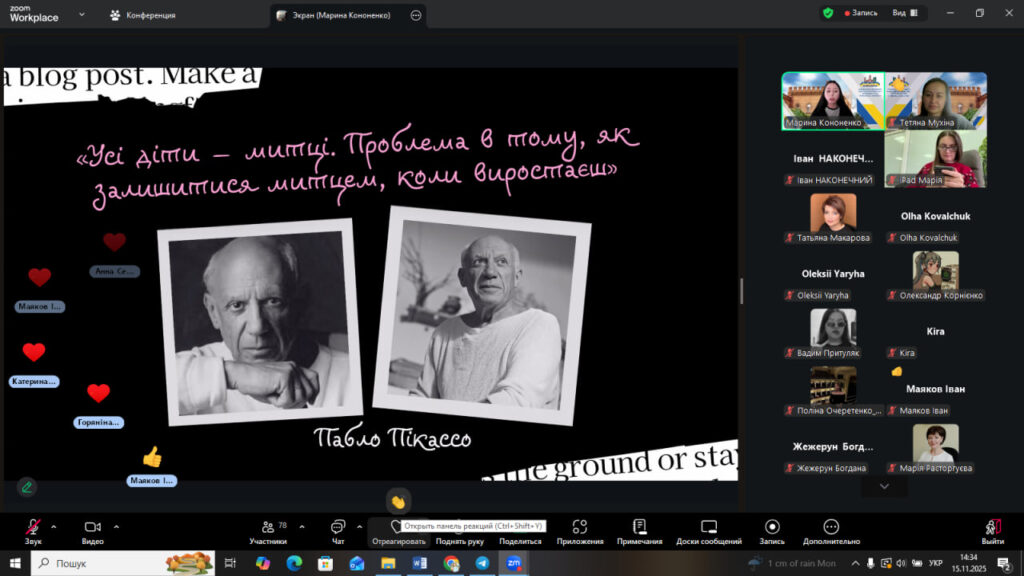Expand audio options arrow next to Звук
The image size is (1024, 576).
click(x=54, y=526)
